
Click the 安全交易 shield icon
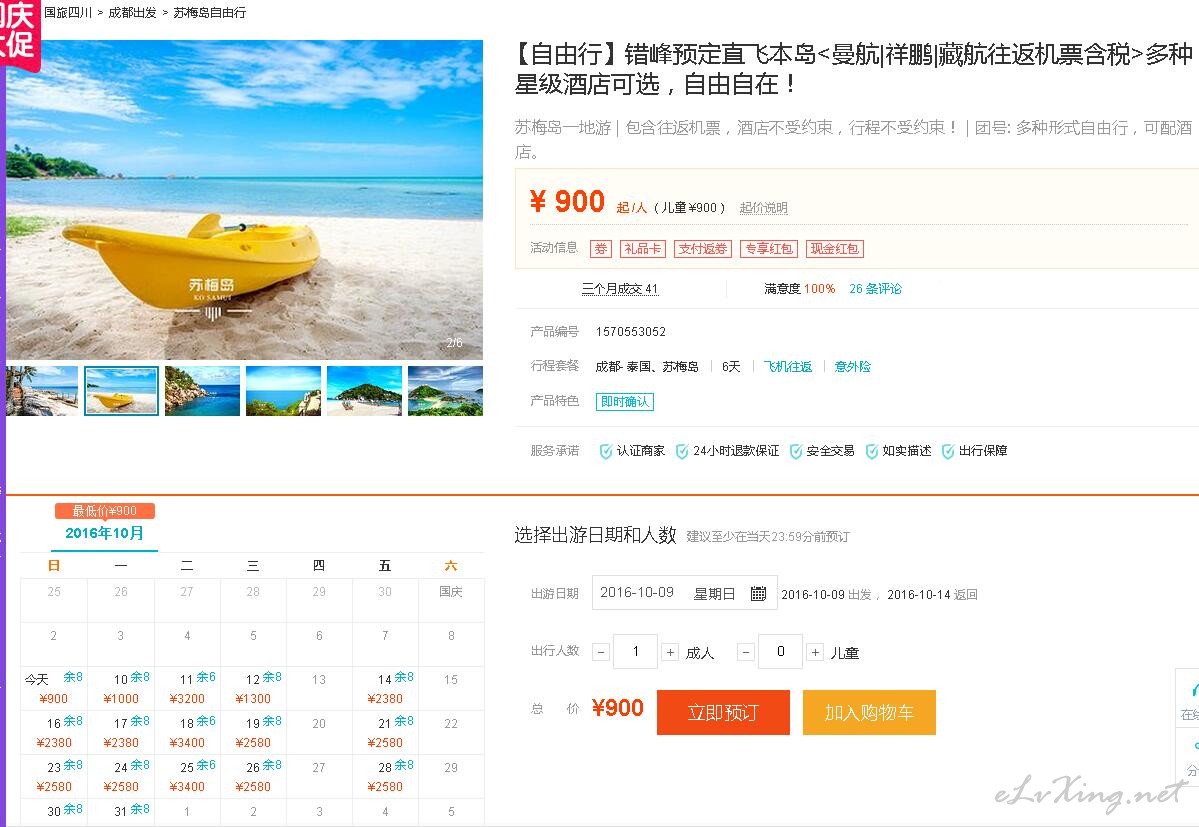point(795,451)
